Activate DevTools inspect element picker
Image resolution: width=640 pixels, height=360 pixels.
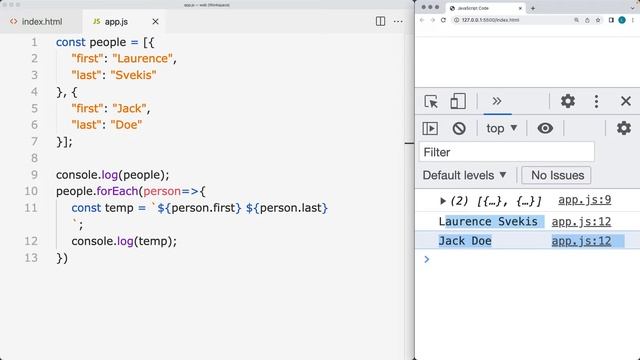pyautogui.click(x=431, y=101)
